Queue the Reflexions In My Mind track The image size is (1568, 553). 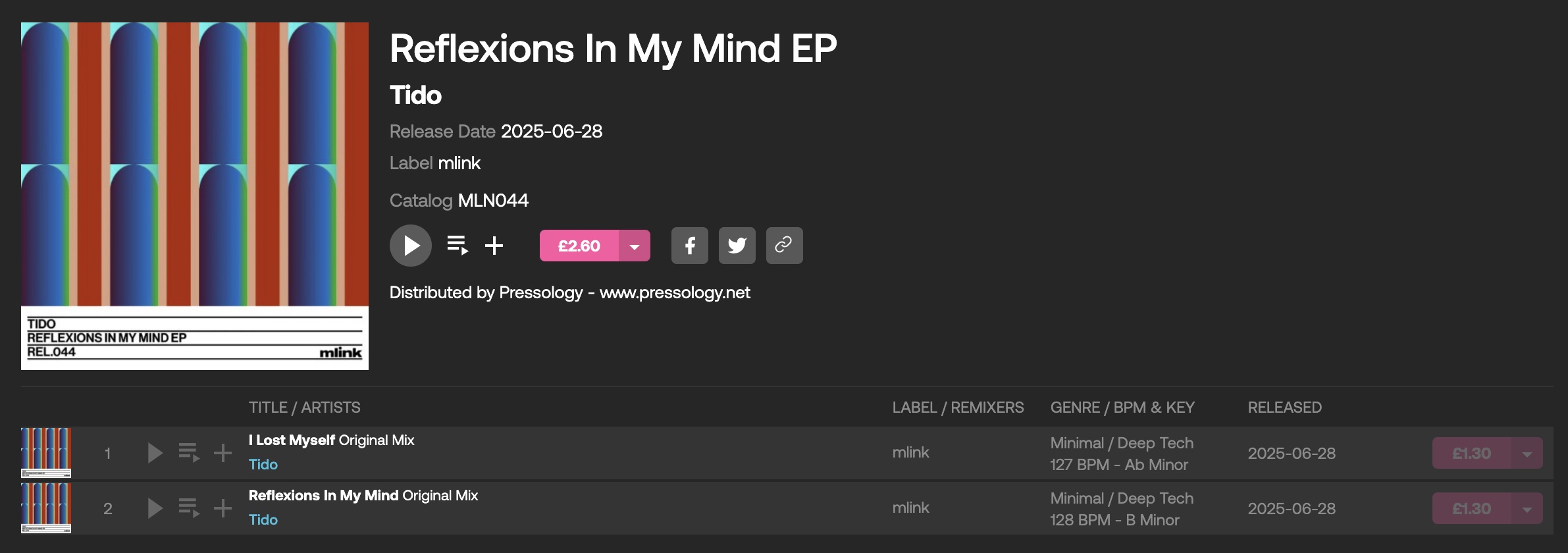coord(189,508)
